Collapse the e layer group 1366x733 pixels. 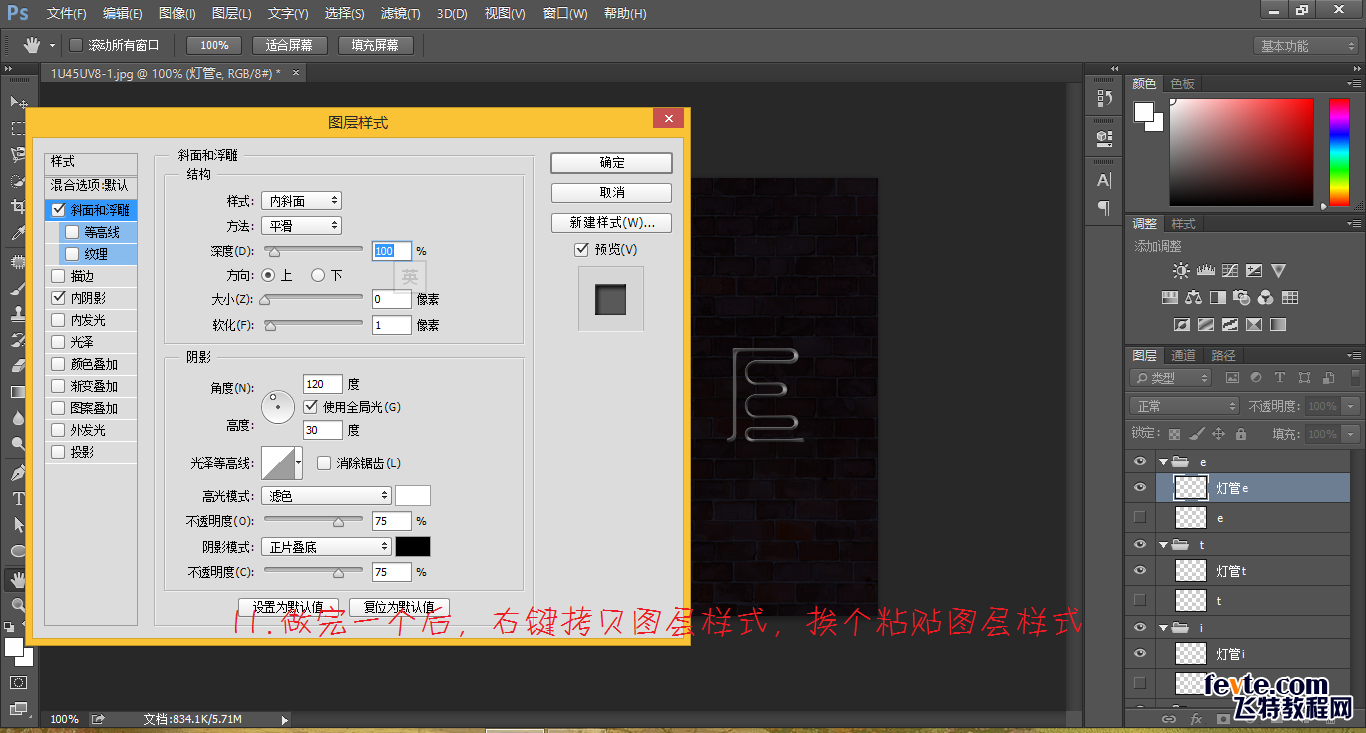(x=1164, y=462)
